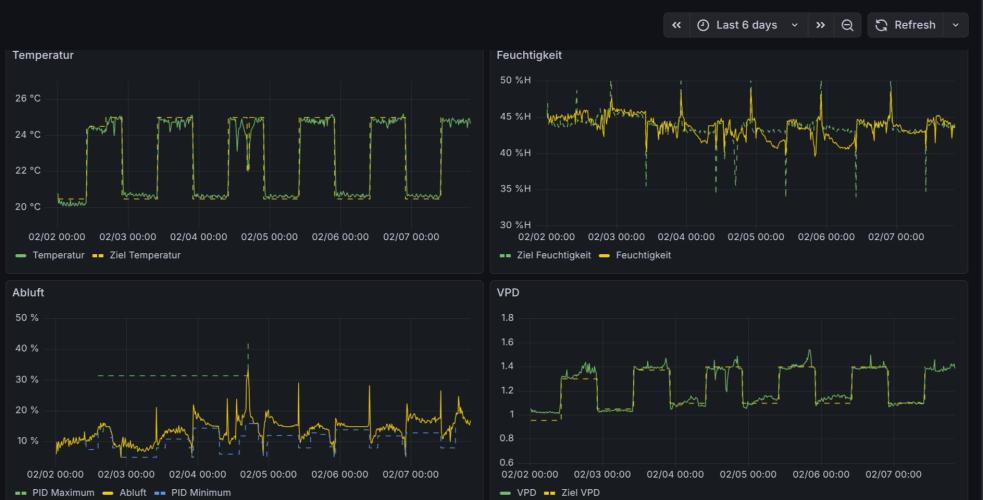
Task: Open the VPD panel title menu
Action: click(509, 293)
